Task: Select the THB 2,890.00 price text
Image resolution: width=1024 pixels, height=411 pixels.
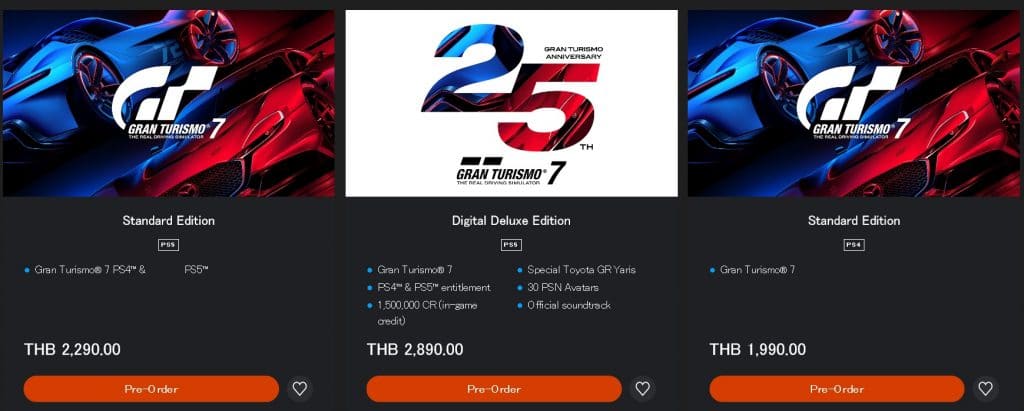Action: pyautogui.click(x=415, y=350)
